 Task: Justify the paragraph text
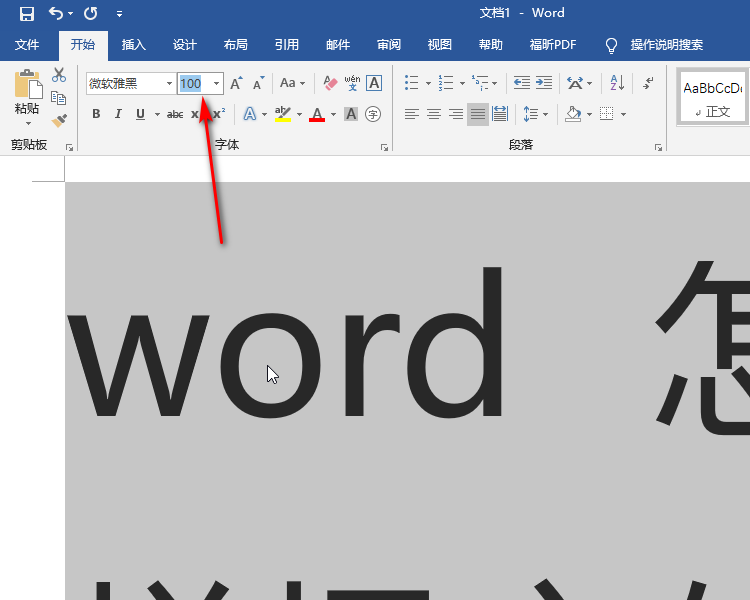coord(478,114)
